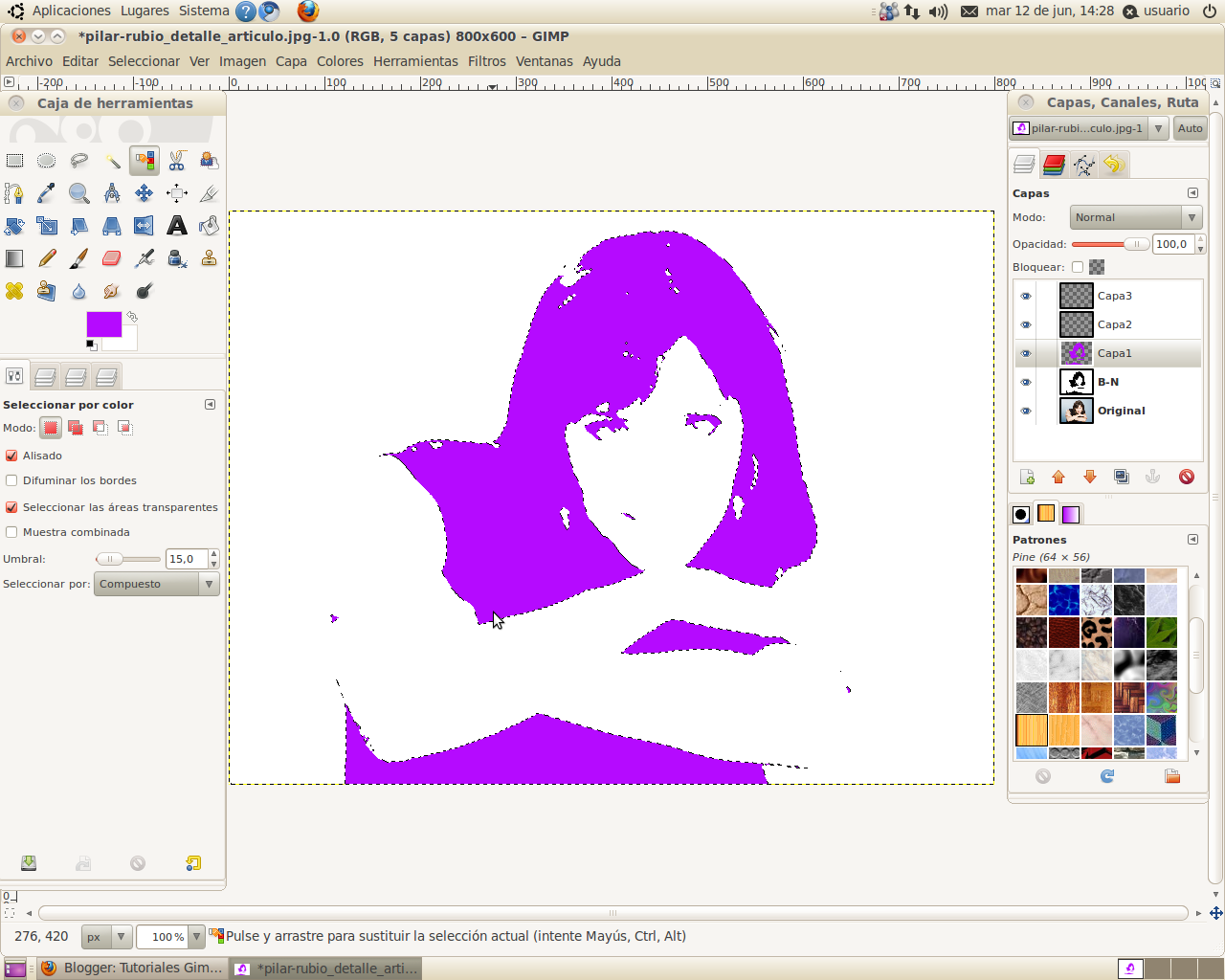Activate the Eraser tool
The height and width of the screenshot is (980, 1225).
click(x=111, y=257)
